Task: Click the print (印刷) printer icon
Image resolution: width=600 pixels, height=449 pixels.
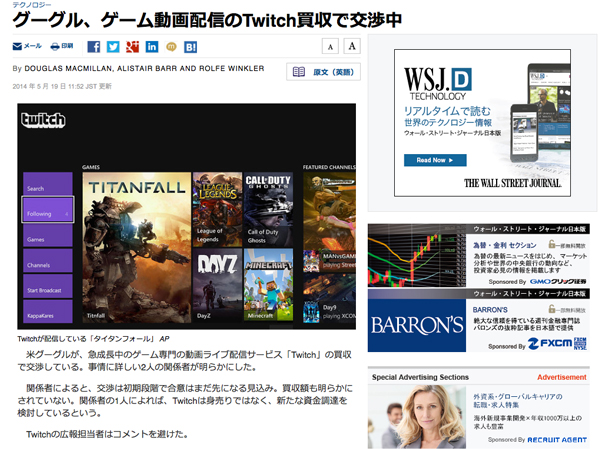Action: (x=54, y=46)
